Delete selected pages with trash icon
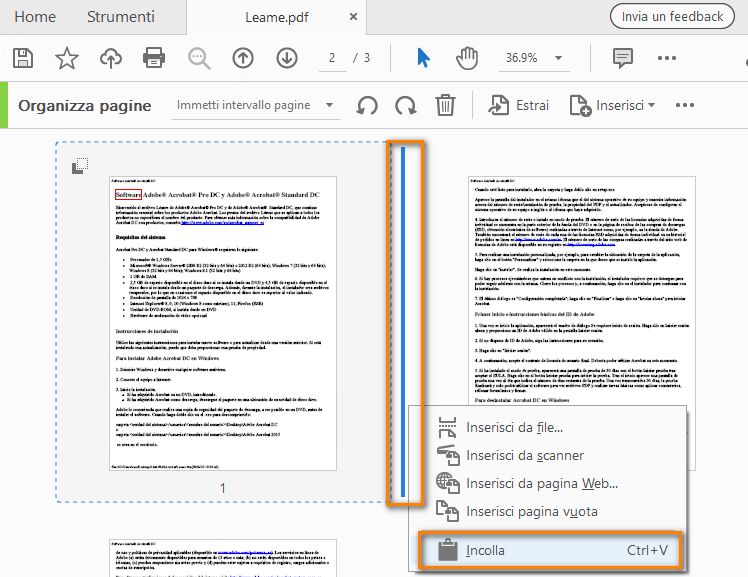 coord(445,105)
